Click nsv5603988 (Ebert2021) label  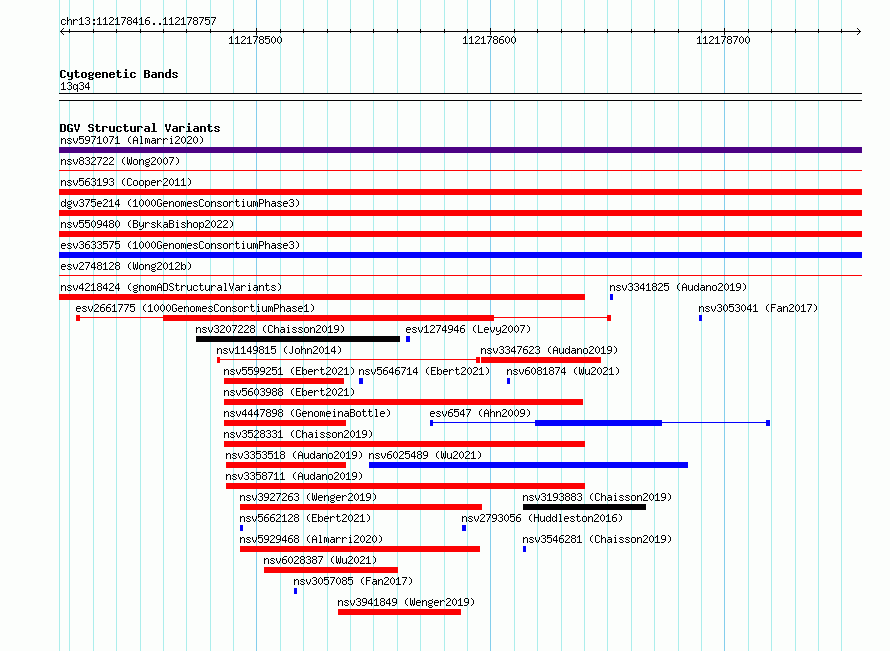(x=289, y=392)
